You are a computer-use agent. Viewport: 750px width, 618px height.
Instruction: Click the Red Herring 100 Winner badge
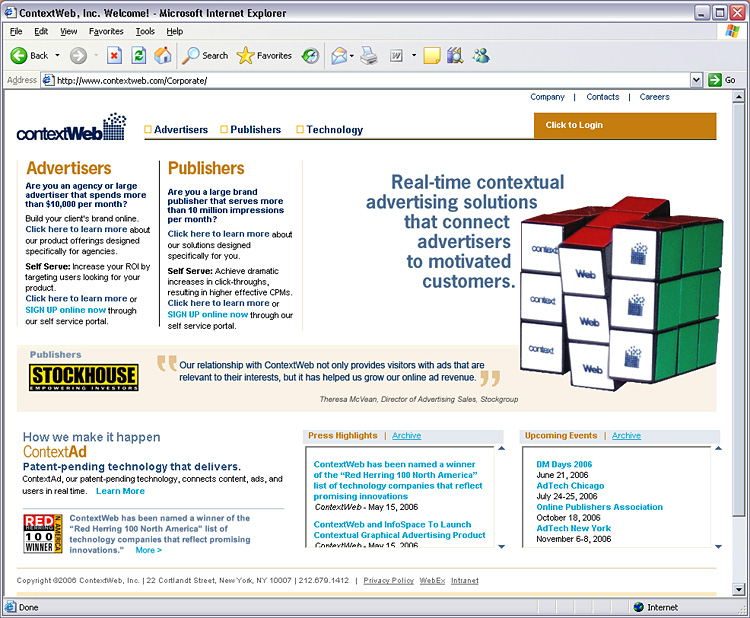coord(43,533)
